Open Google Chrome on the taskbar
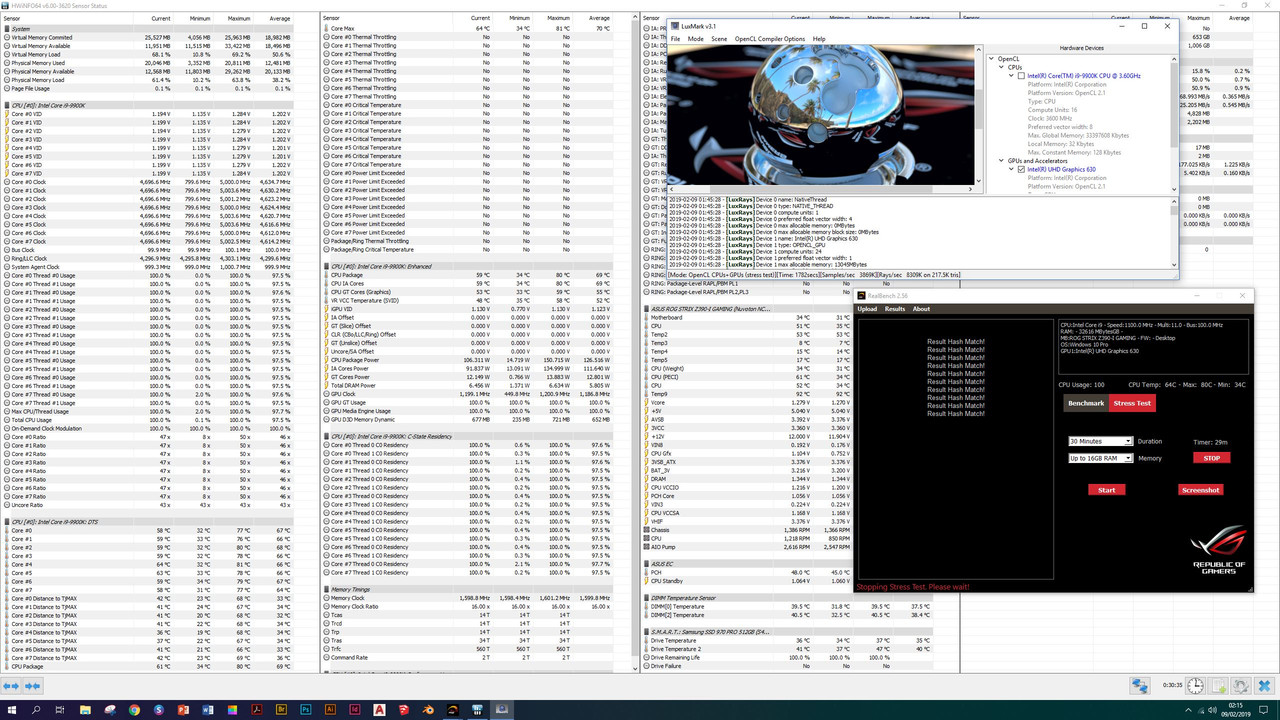This screenshot has width=1280, height=720. click(x=134, y=709)
